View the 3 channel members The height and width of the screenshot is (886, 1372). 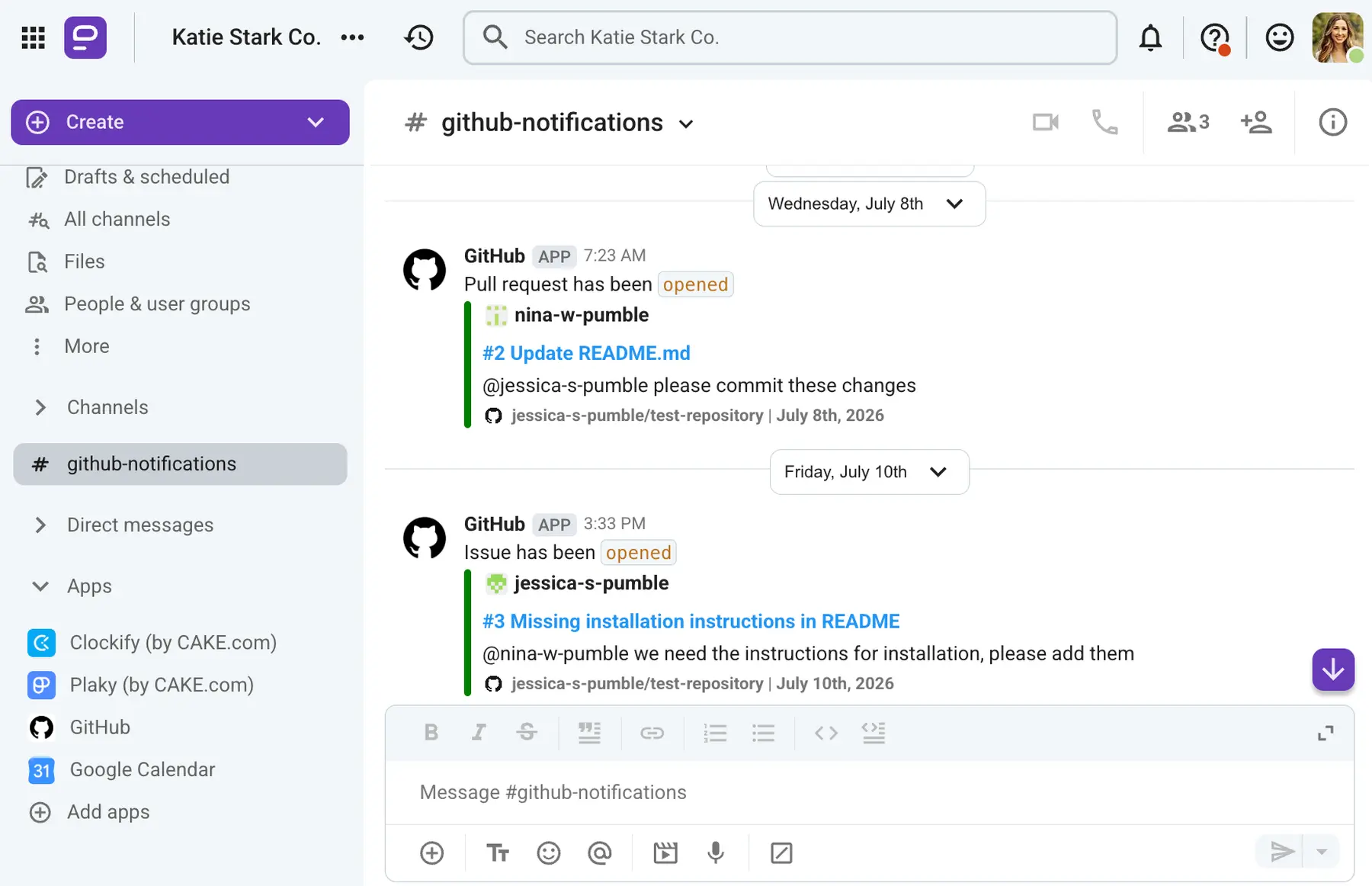pos(1188,122)
